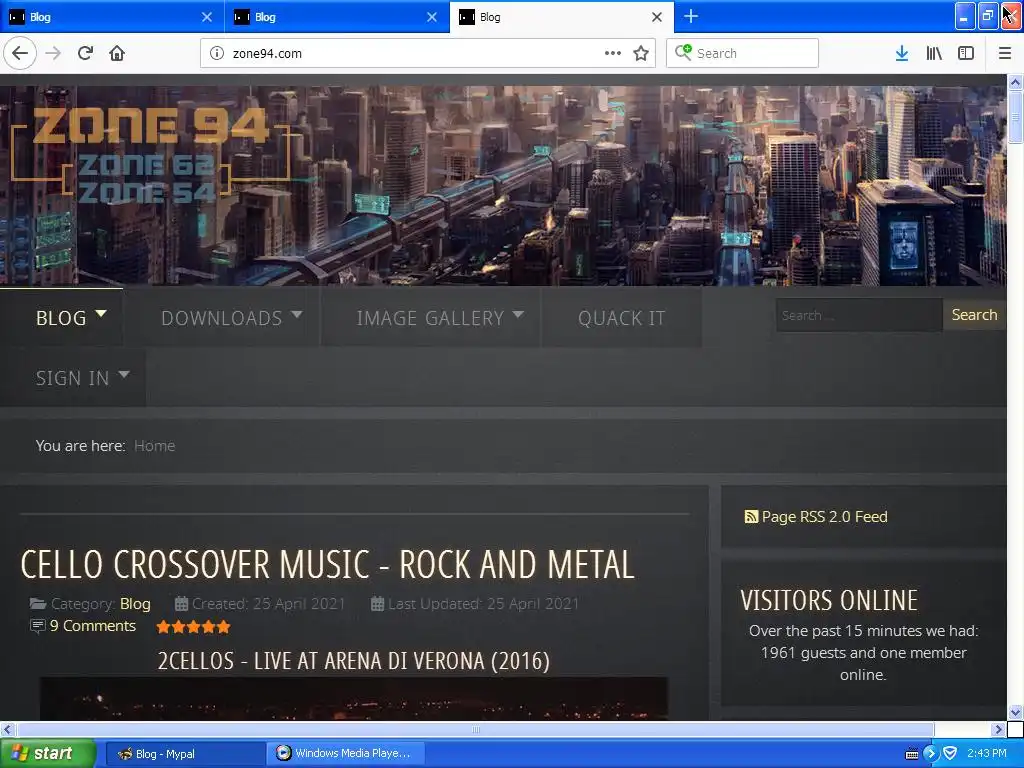Open the Downloads arrow icon in the toolbar
Image resolution: width=1024 pixels, height=768 pixels.
click(x=902, y=53)
